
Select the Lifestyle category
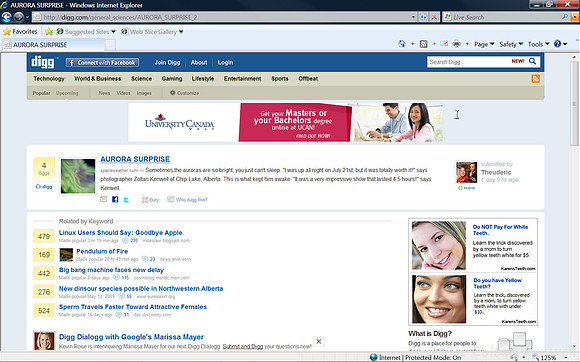point(203,79)
